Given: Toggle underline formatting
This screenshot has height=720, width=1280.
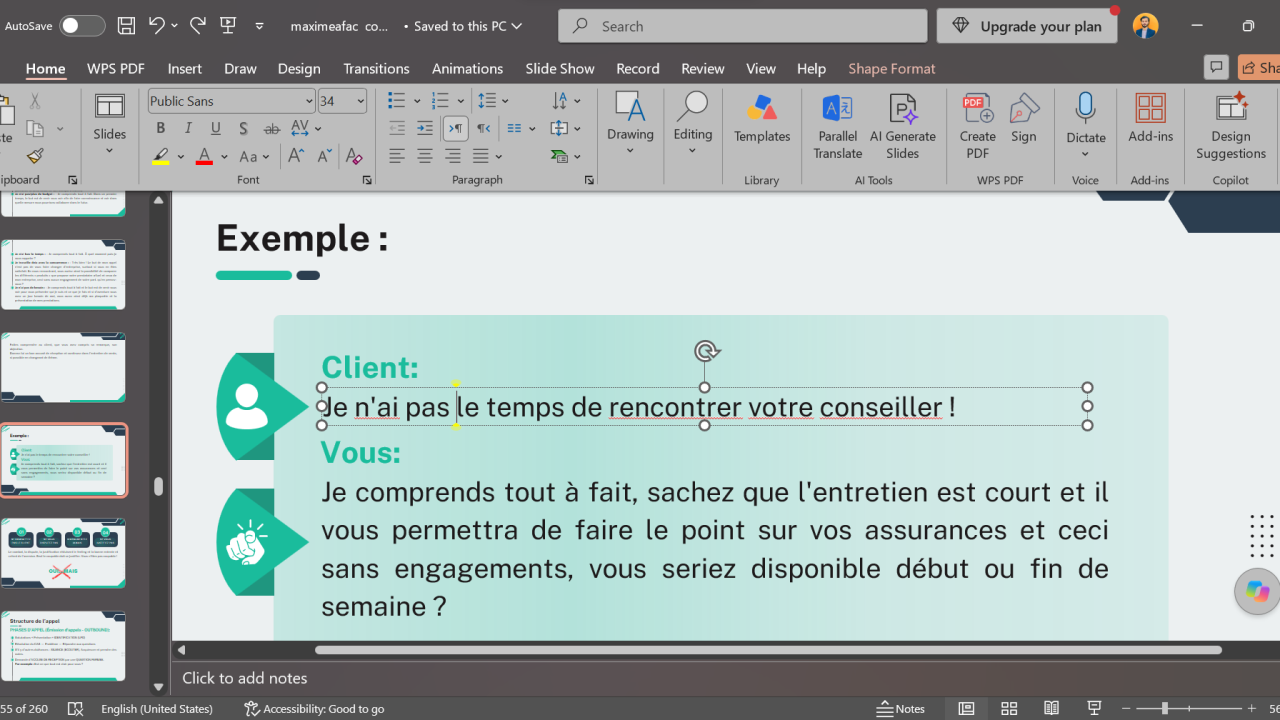Looking at the screenshot, I should [x=216, y=128].
